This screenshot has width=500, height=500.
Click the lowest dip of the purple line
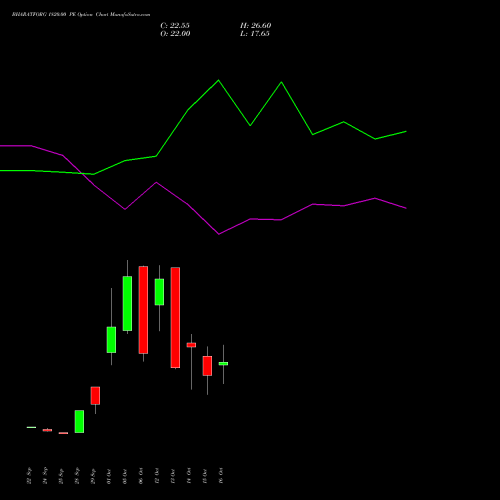(x=219, y=234)
